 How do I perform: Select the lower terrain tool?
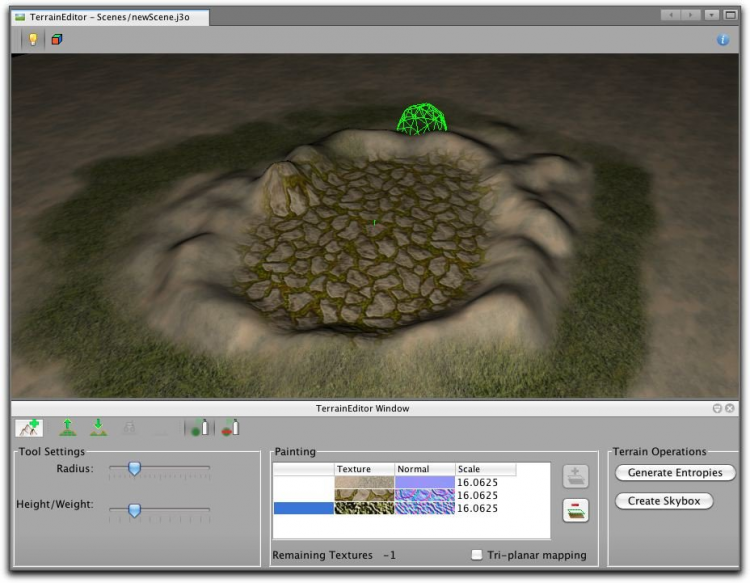(x=98, y=428)
